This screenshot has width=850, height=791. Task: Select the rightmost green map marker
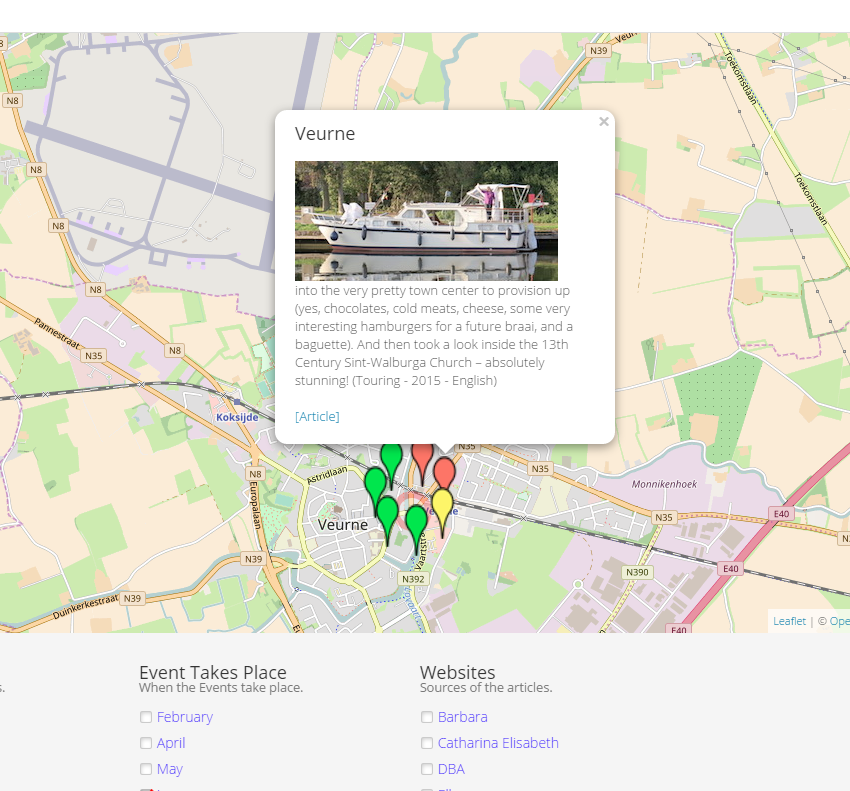pos(415,521)
